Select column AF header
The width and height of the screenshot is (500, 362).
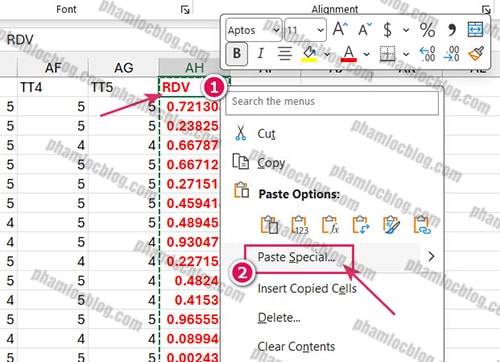pos(53,68)
